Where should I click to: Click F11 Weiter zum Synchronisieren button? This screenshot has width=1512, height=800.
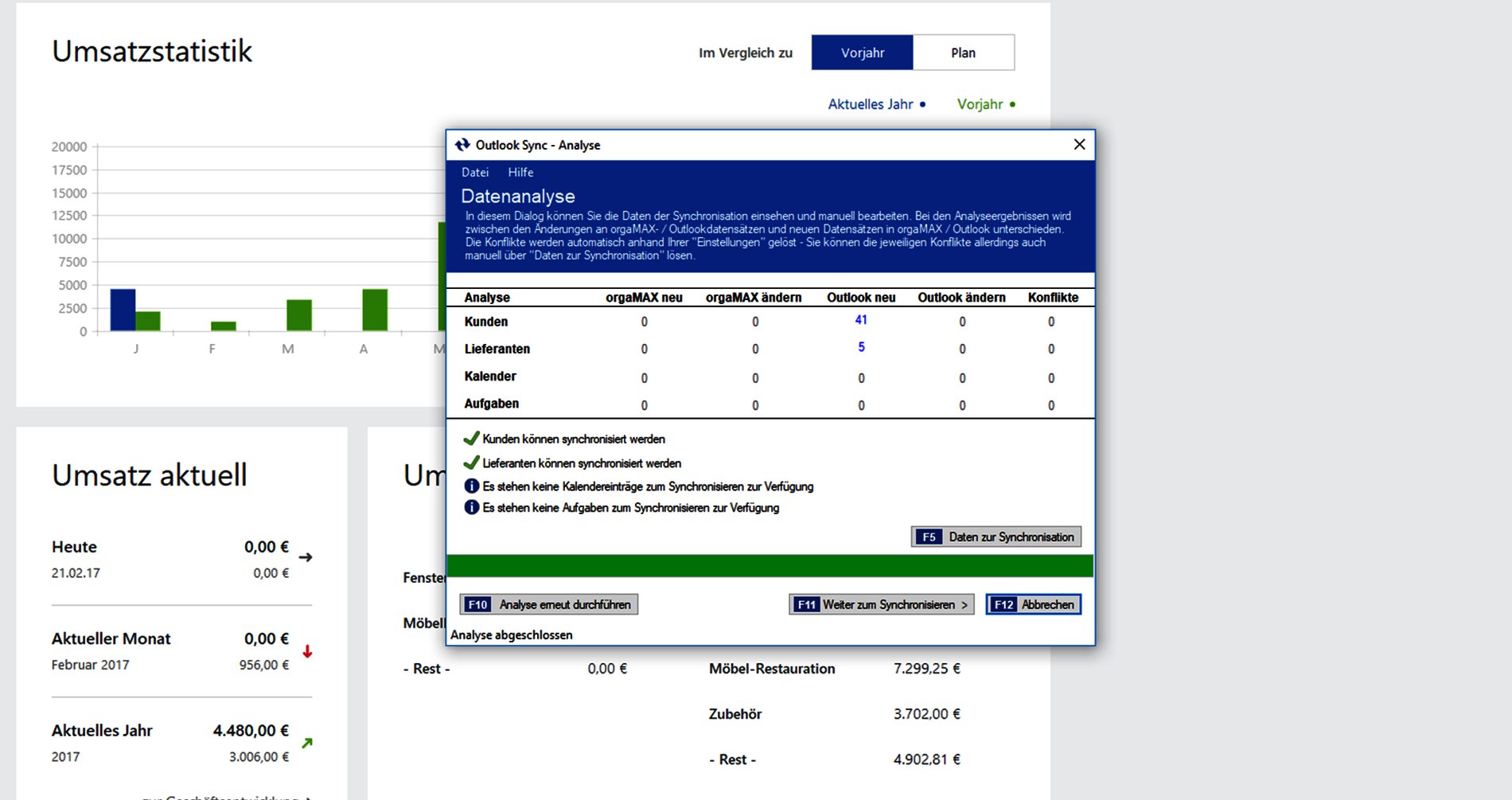tap(881, 604)
